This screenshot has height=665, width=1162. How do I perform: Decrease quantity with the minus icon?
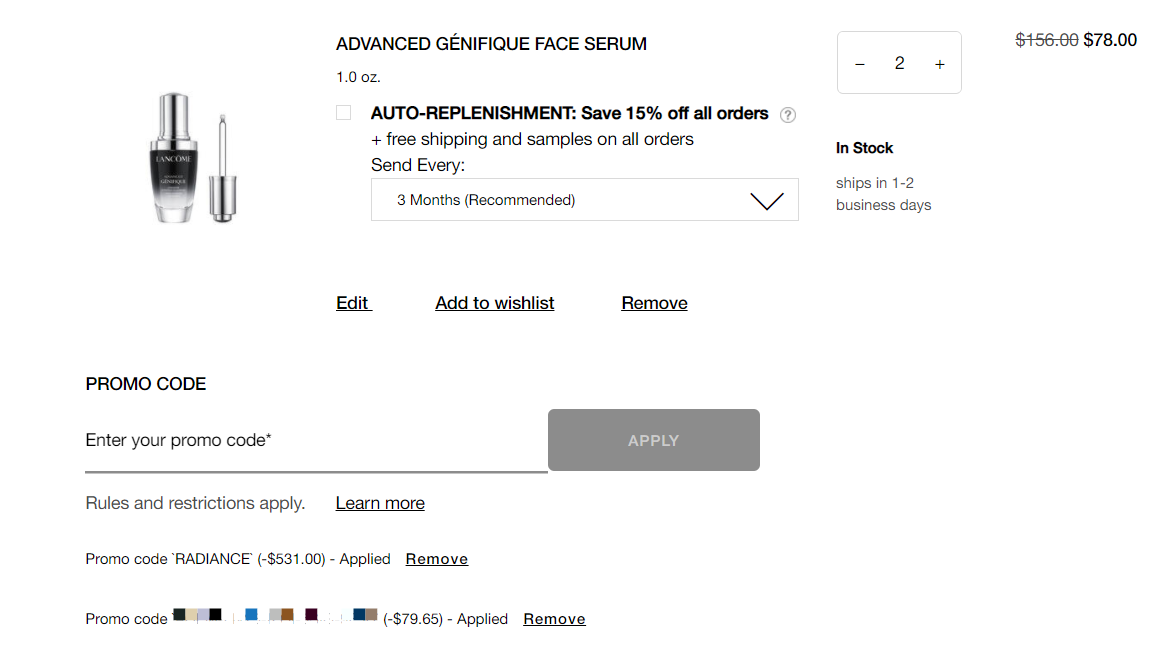point(860,64)
